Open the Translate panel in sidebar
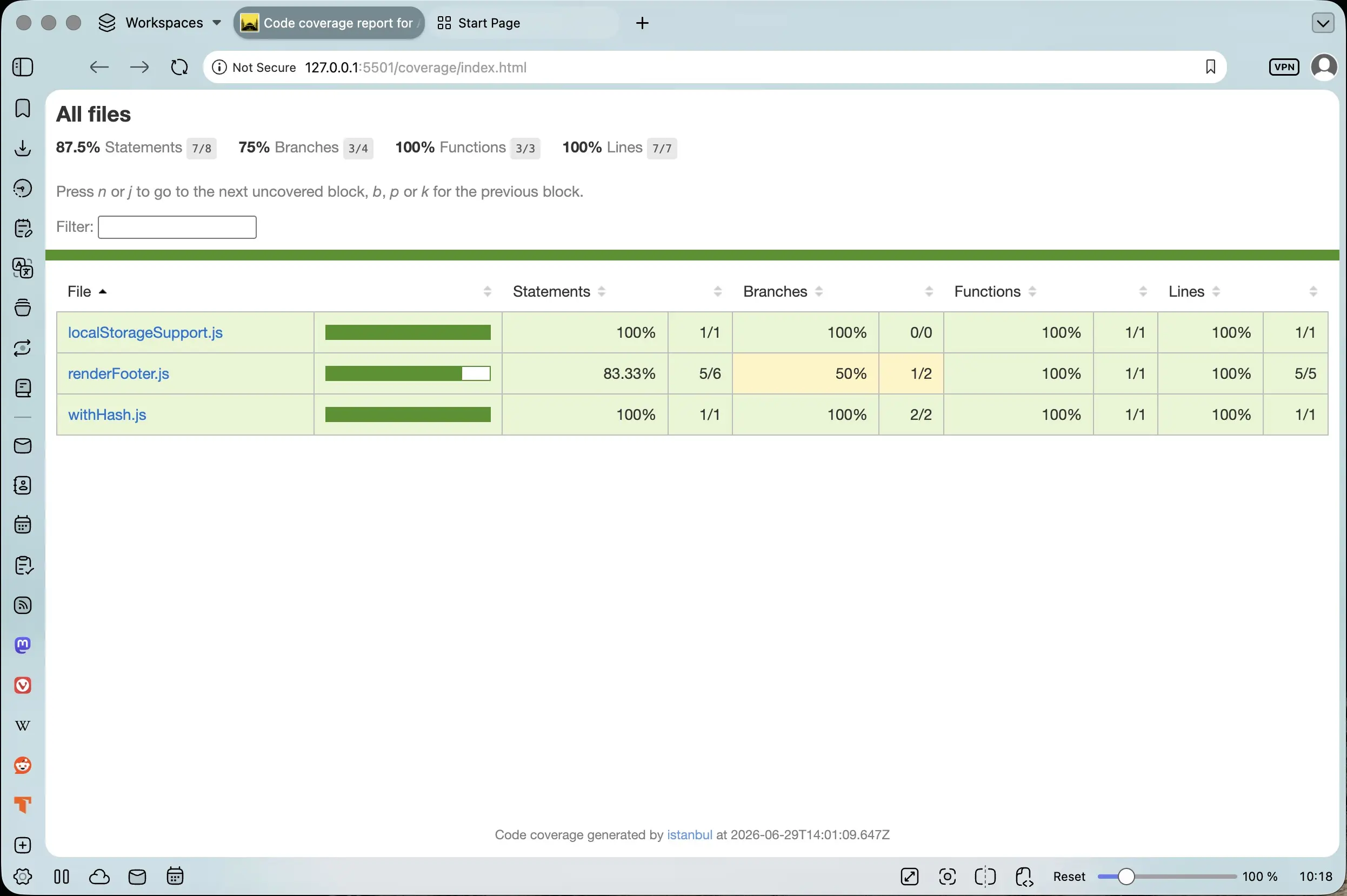1347x896 pixels. click(23, 268)
